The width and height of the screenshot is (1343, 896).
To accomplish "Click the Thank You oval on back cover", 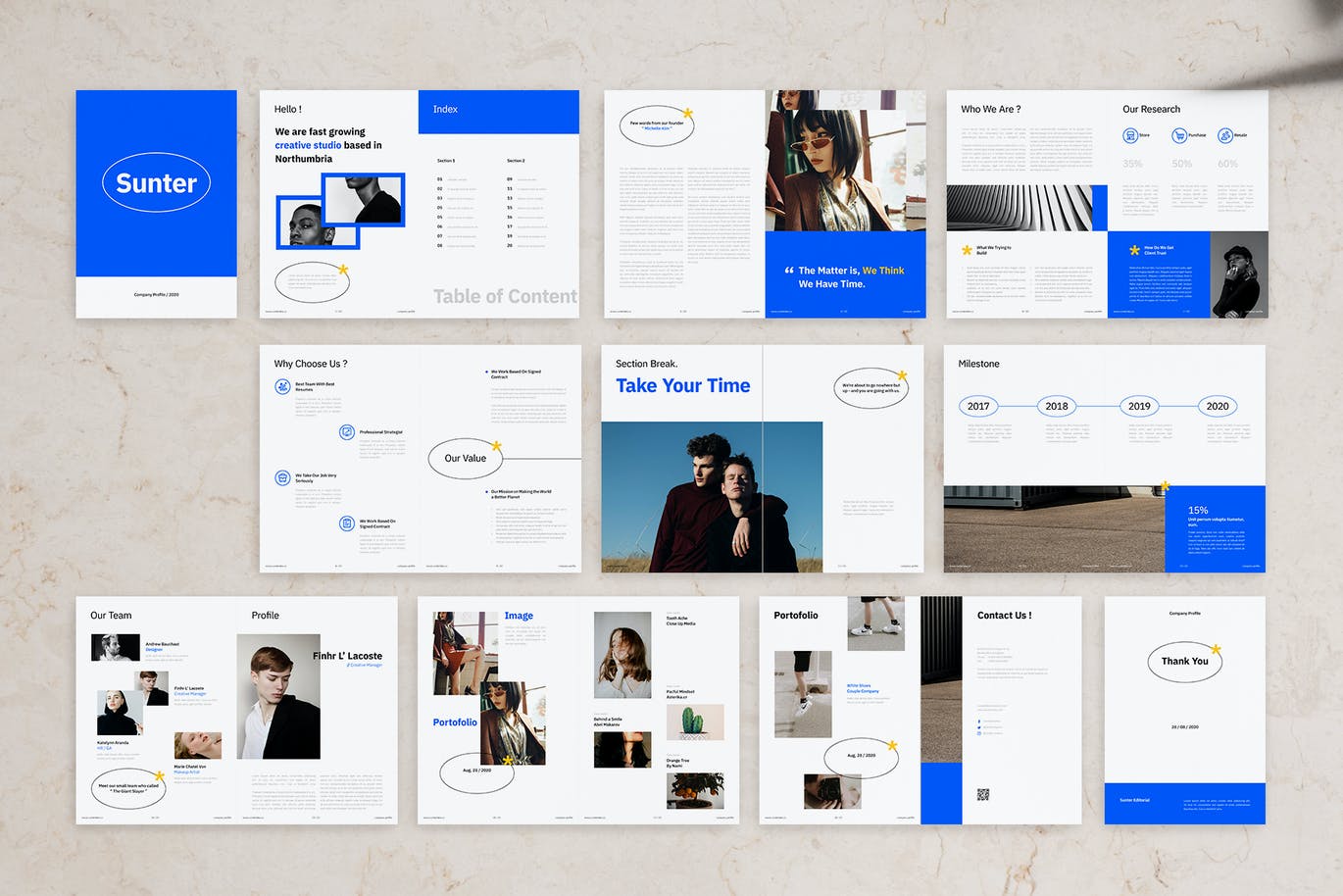I will pos(1184,662).
